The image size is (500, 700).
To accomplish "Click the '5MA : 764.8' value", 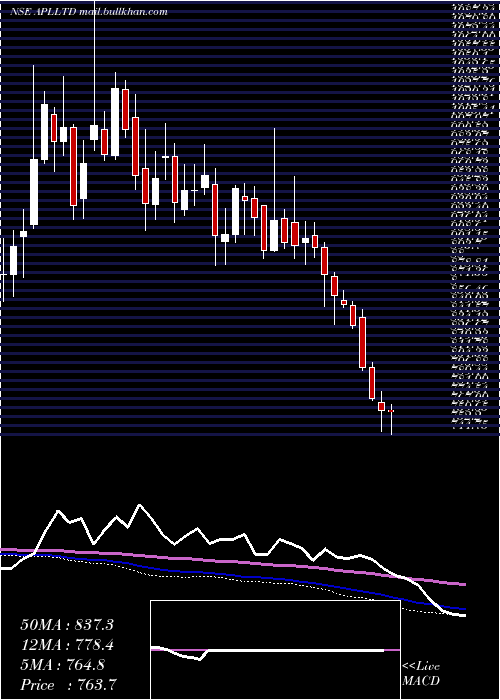I will (x=62, y=665).
